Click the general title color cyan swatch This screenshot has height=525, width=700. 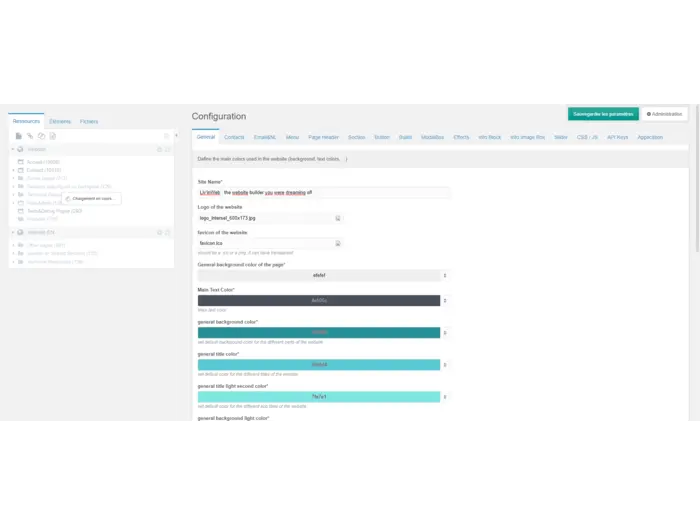319,364
